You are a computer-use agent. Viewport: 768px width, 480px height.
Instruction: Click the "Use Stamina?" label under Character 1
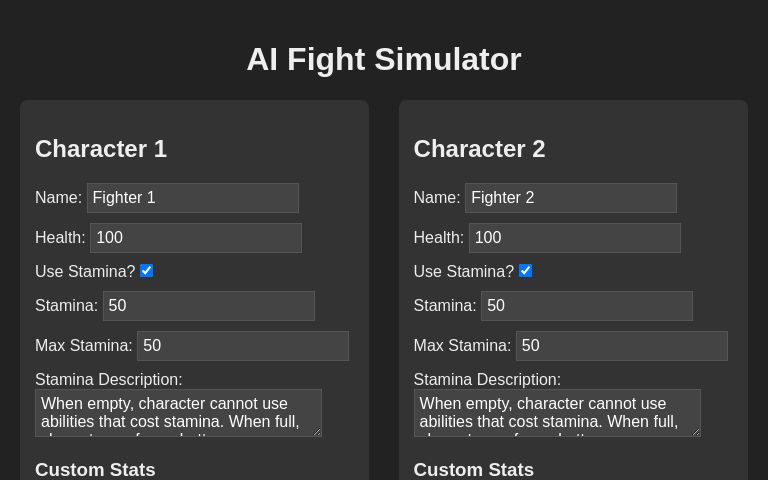(x=85, y=272)
